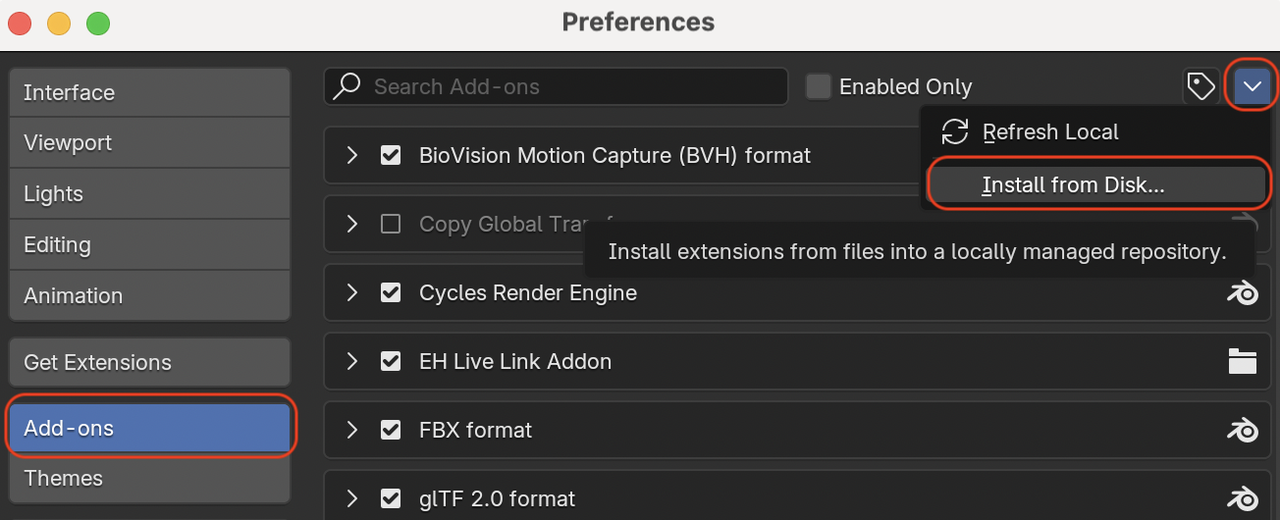The image size is (1280, 520).
Task: Click the tag filter icon
Action: [x=1200, y=87]
